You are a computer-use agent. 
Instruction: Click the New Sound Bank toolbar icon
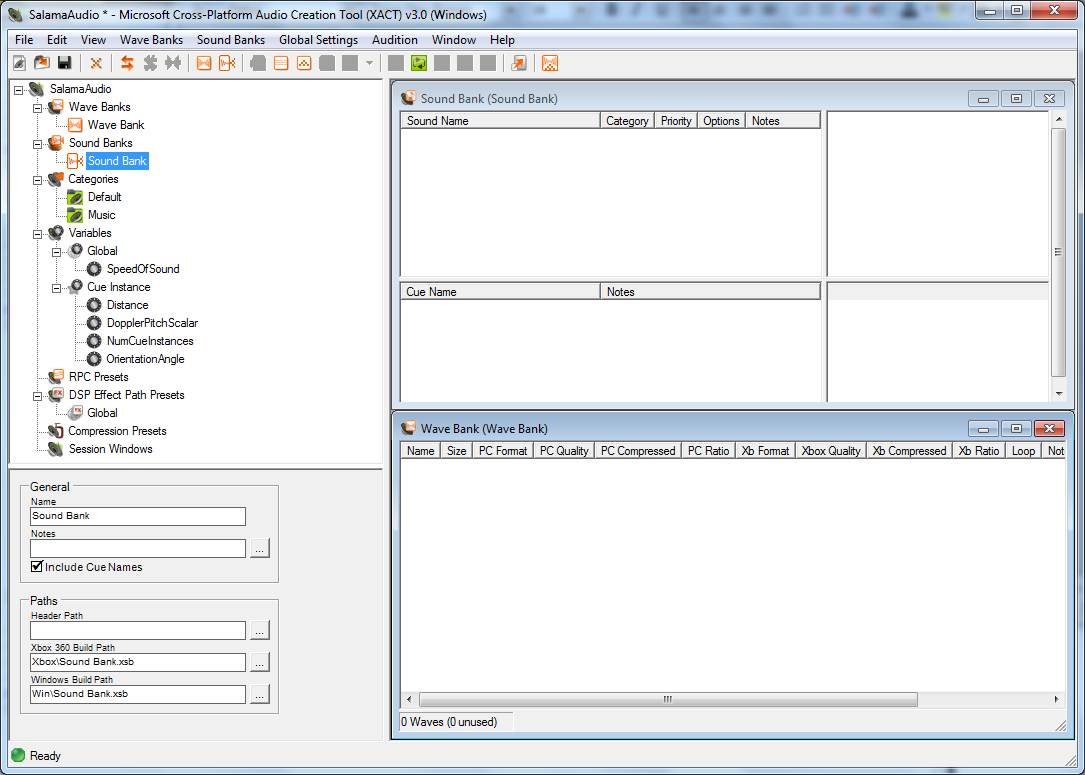click(x=227, y=63)
